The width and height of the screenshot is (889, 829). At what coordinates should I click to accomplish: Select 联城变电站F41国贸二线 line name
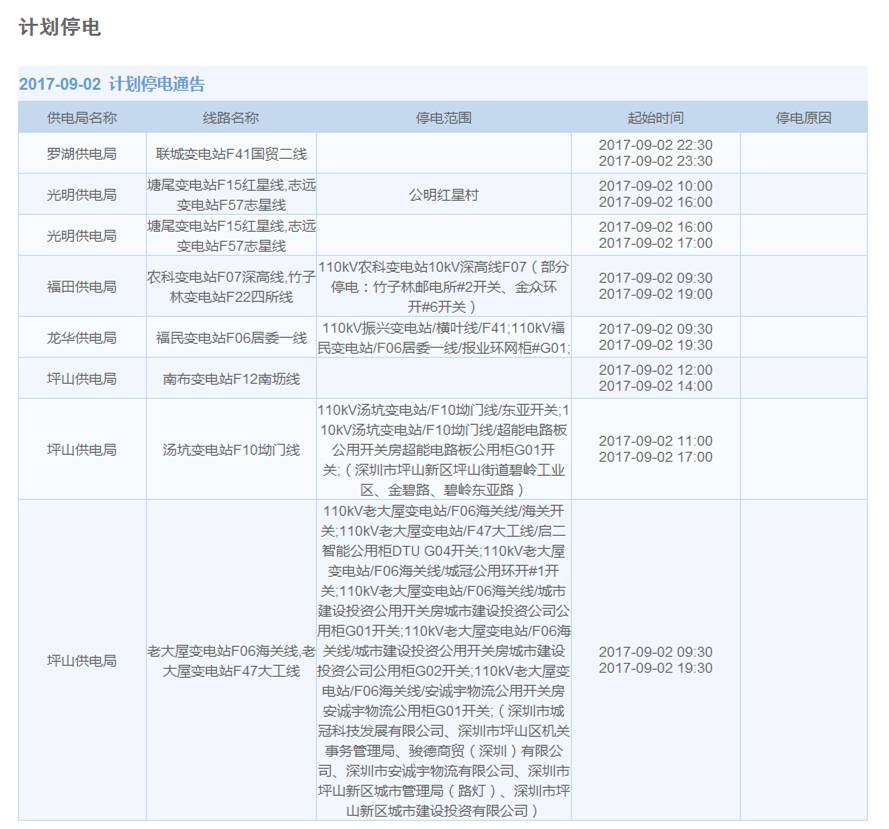pos(231,154)
